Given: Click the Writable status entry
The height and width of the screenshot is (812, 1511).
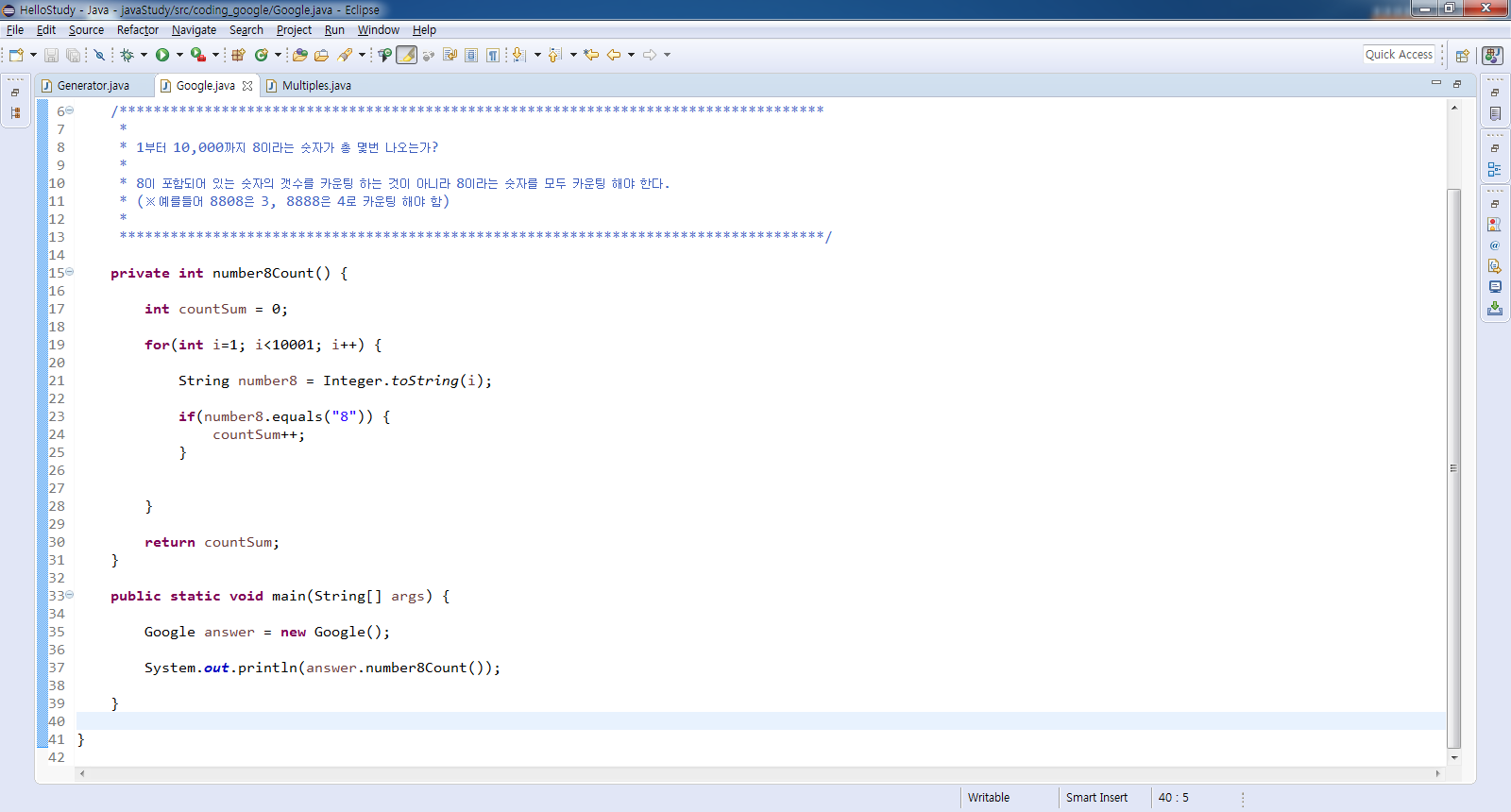Looking at the screenshot, I should click(988, 798).
